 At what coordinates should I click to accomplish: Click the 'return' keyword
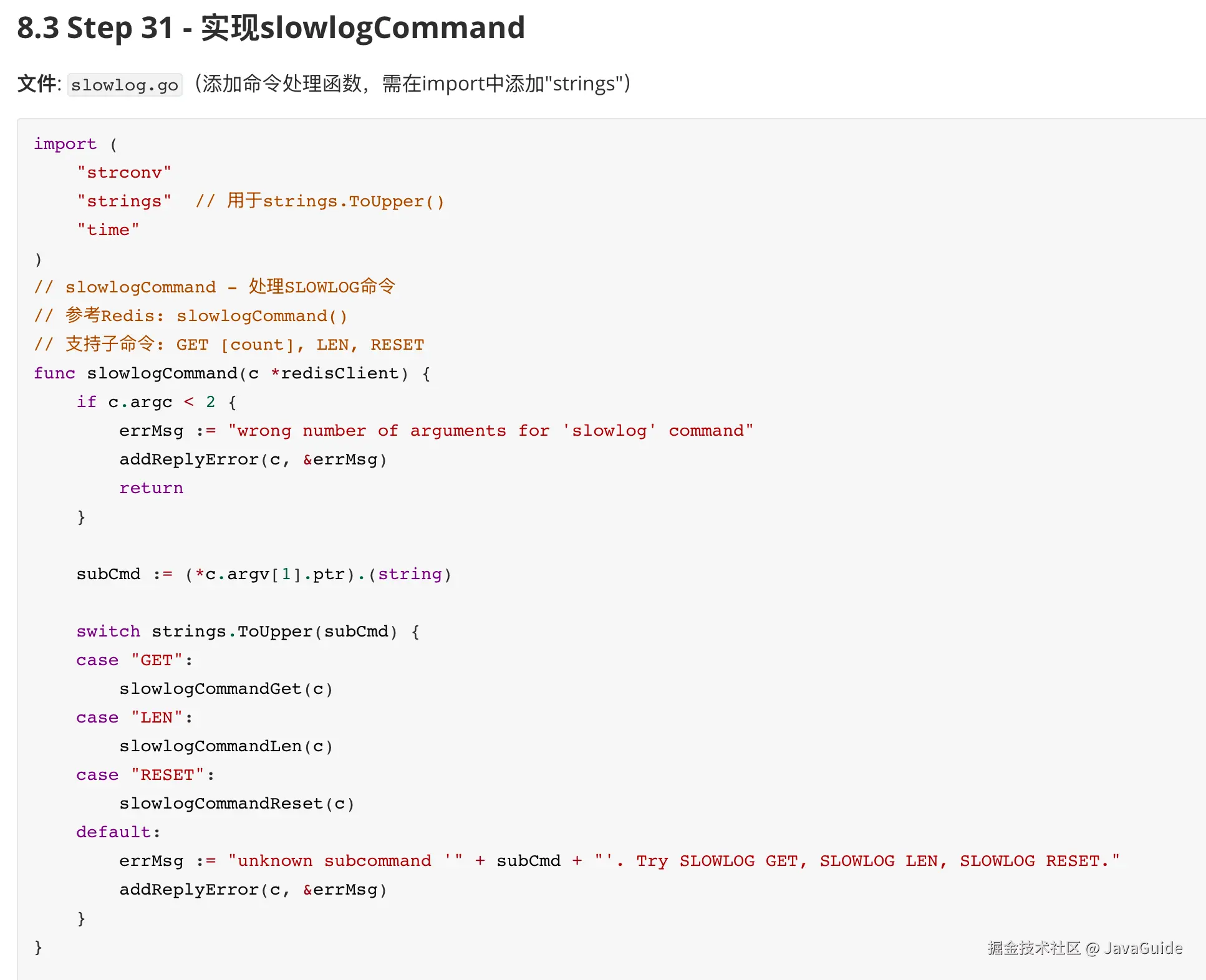coord(151,488)
